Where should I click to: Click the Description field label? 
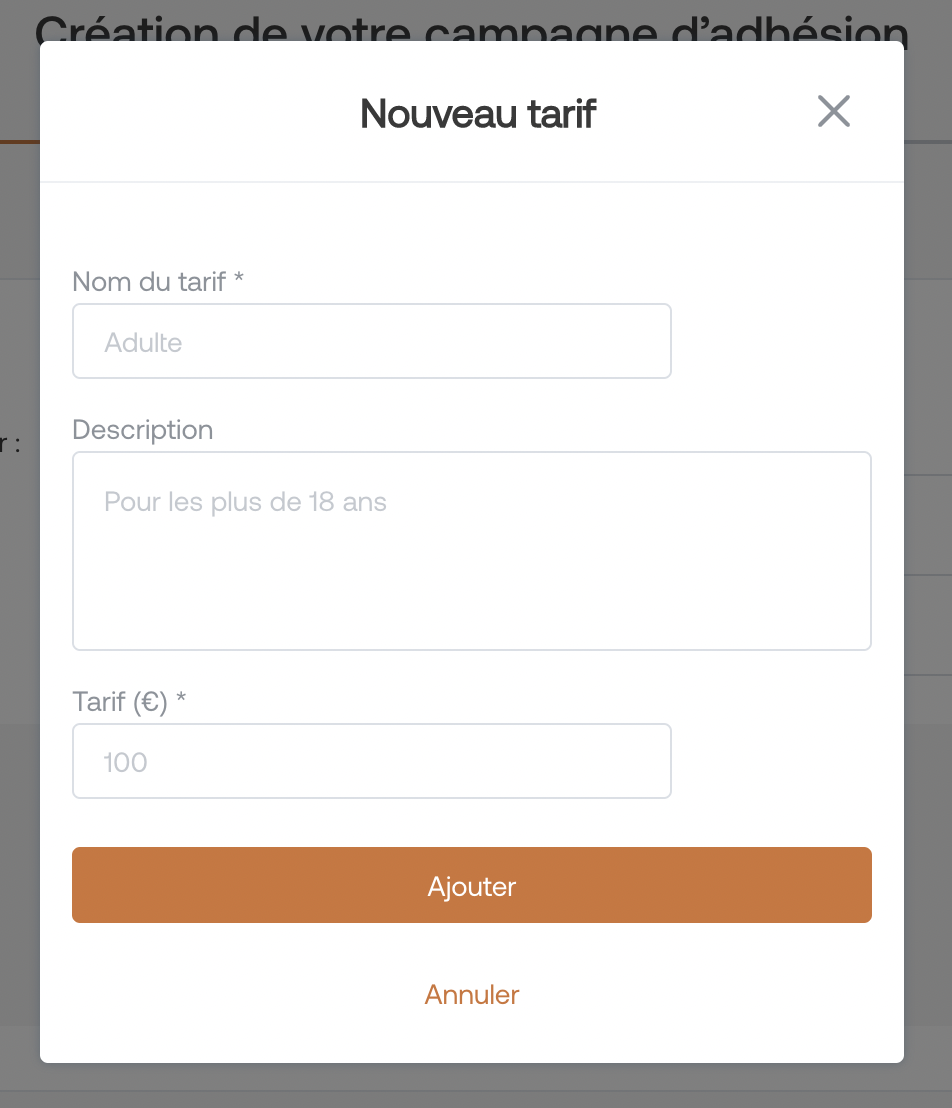coord(143,430)
